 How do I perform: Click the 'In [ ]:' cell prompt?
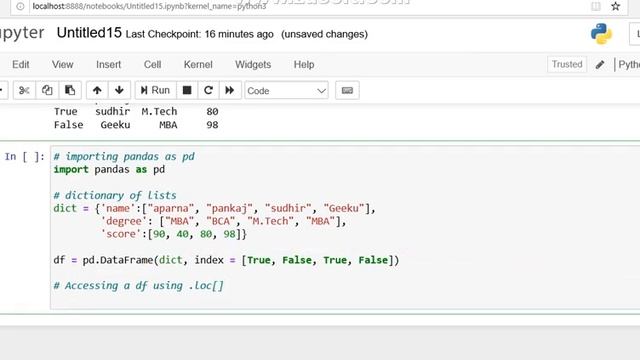pyautogui.click(x=24, y=156)
